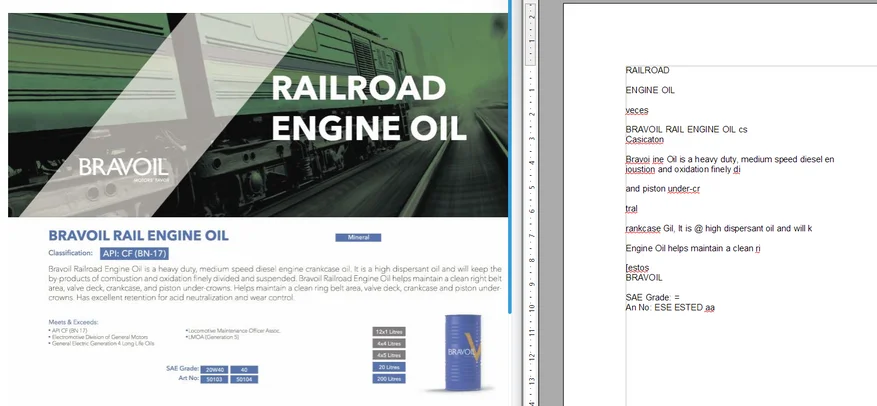Screen dimensions: 877x406
Task: Click the vertical ruler of the document window
Action: pyautogui.click(x=531, y=203)
